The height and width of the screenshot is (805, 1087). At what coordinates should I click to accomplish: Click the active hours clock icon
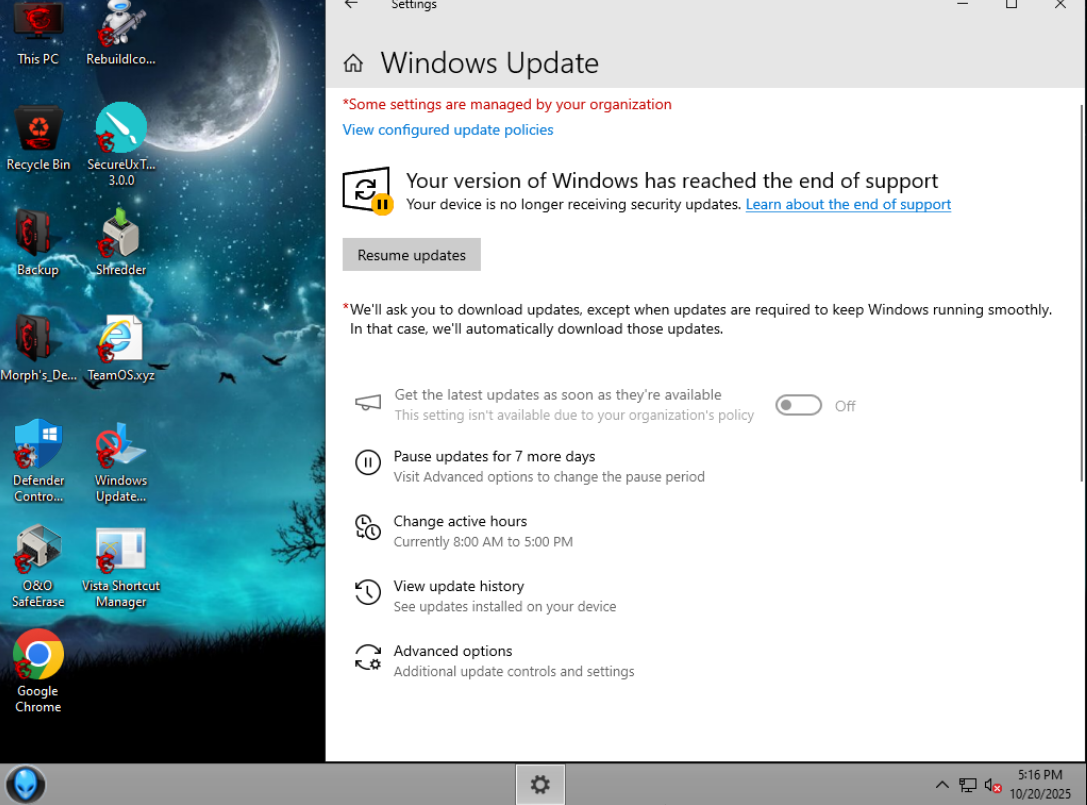tap(368, 527)
